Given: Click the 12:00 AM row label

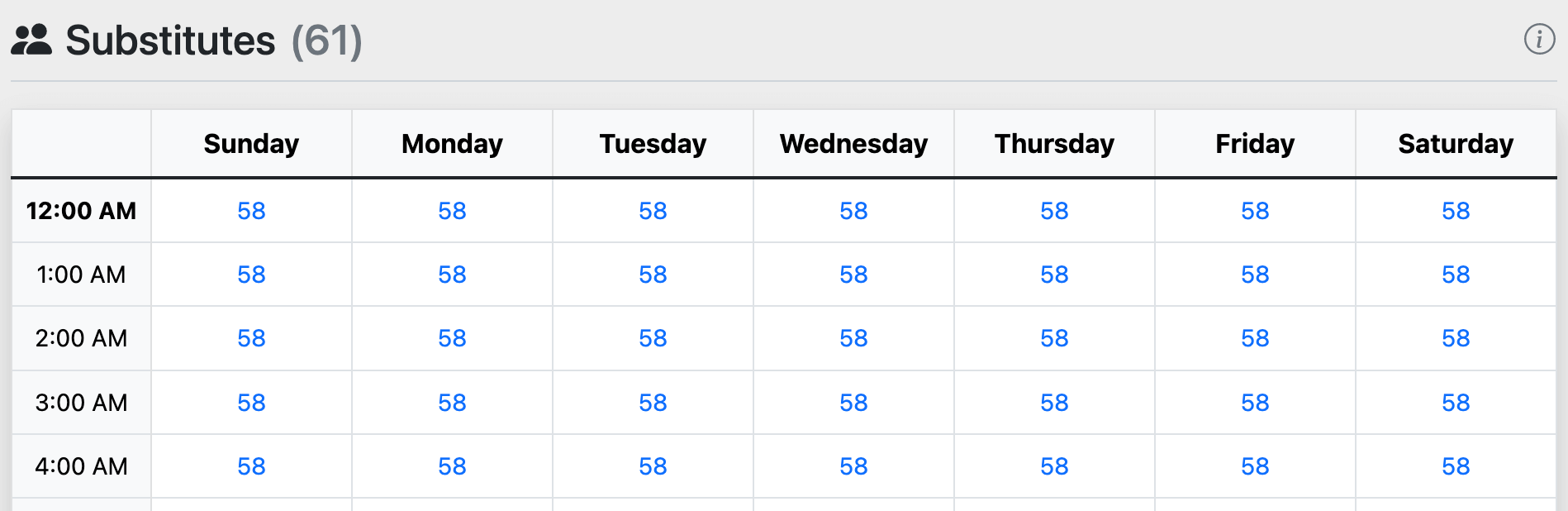Looking at the screenshot, I should click(x=81, y=211).
